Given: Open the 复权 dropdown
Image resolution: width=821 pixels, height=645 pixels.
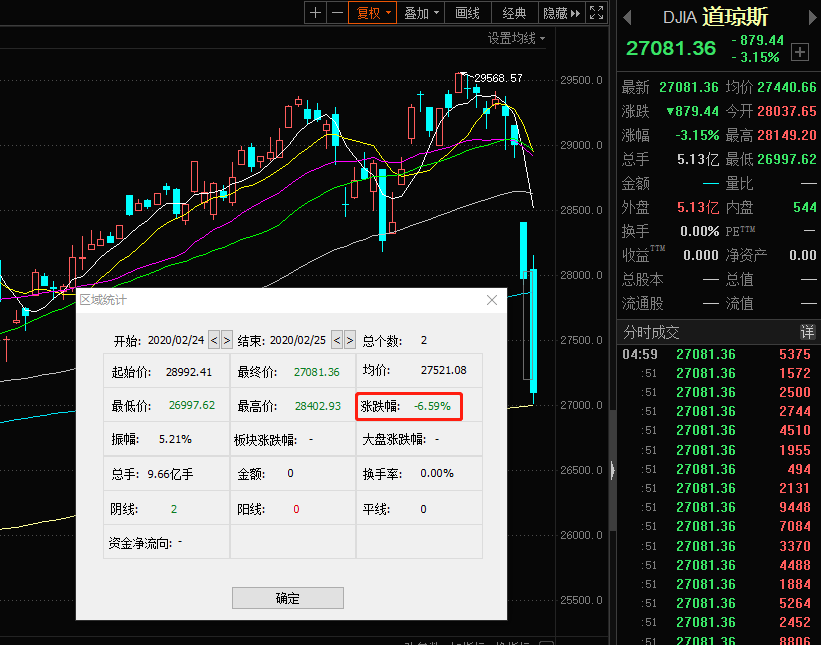Looking at the screenshot, I should pyautogui.click(x=374, y=13).
